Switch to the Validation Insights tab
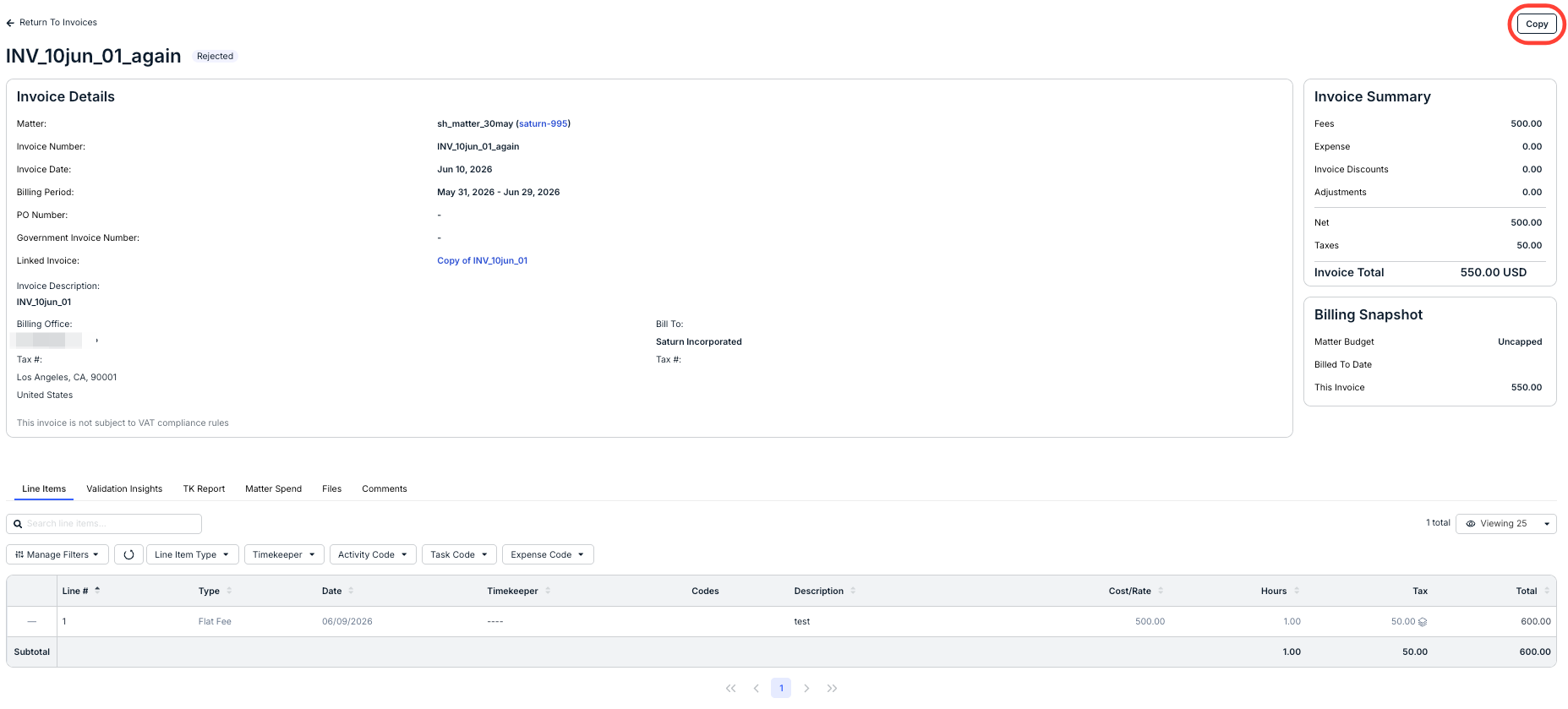 click(x=124, y=488)
